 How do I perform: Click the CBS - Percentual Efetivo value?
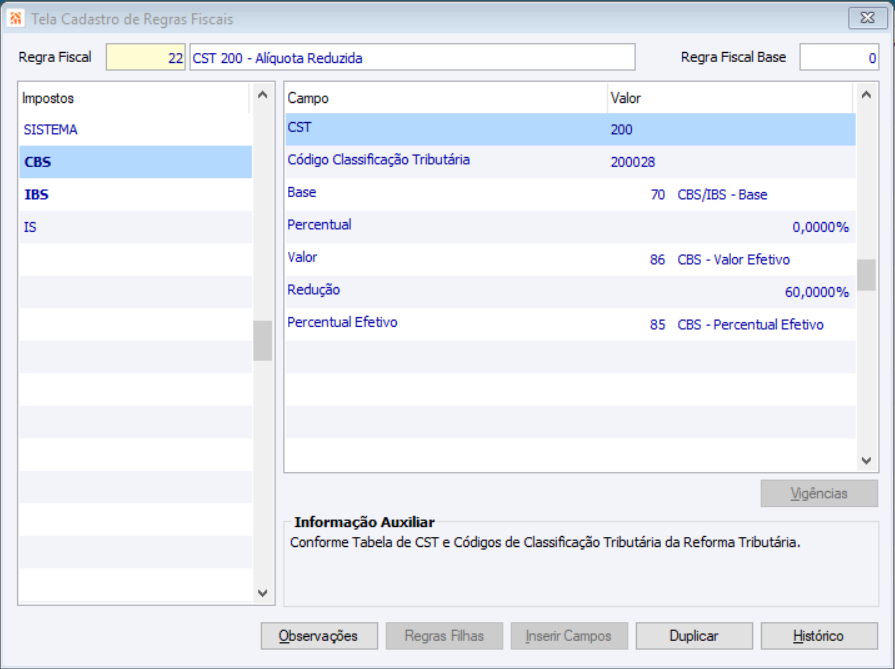click(x=751, y=325)
